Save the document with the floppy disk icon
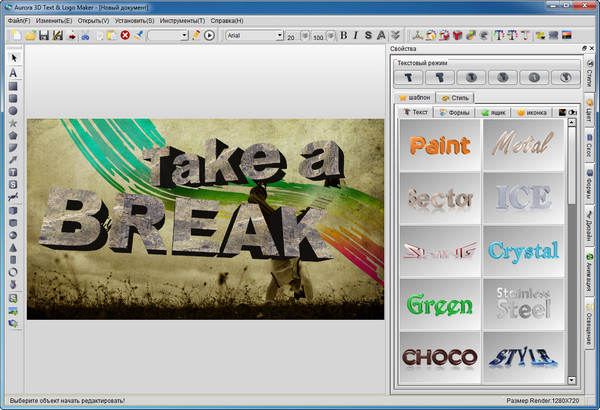 [44, 35]
